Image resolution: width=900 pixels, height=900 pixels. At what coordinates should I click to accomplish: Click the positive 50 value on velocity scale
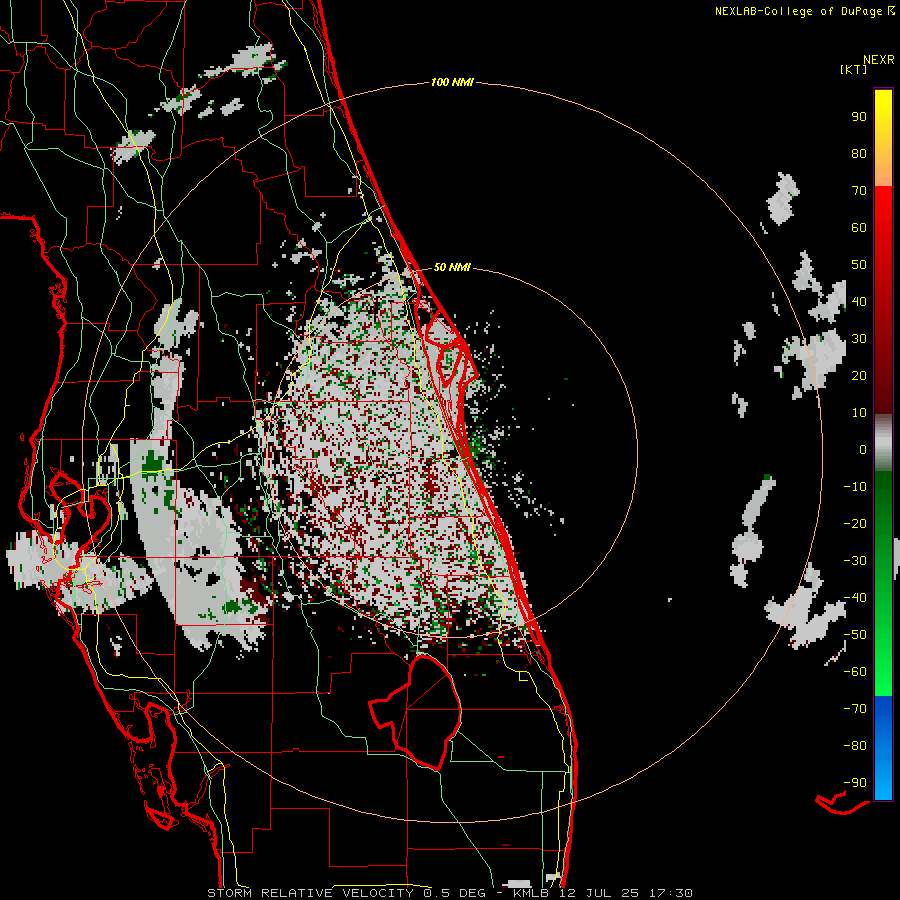pyautogui.click(x=859, y=265)
